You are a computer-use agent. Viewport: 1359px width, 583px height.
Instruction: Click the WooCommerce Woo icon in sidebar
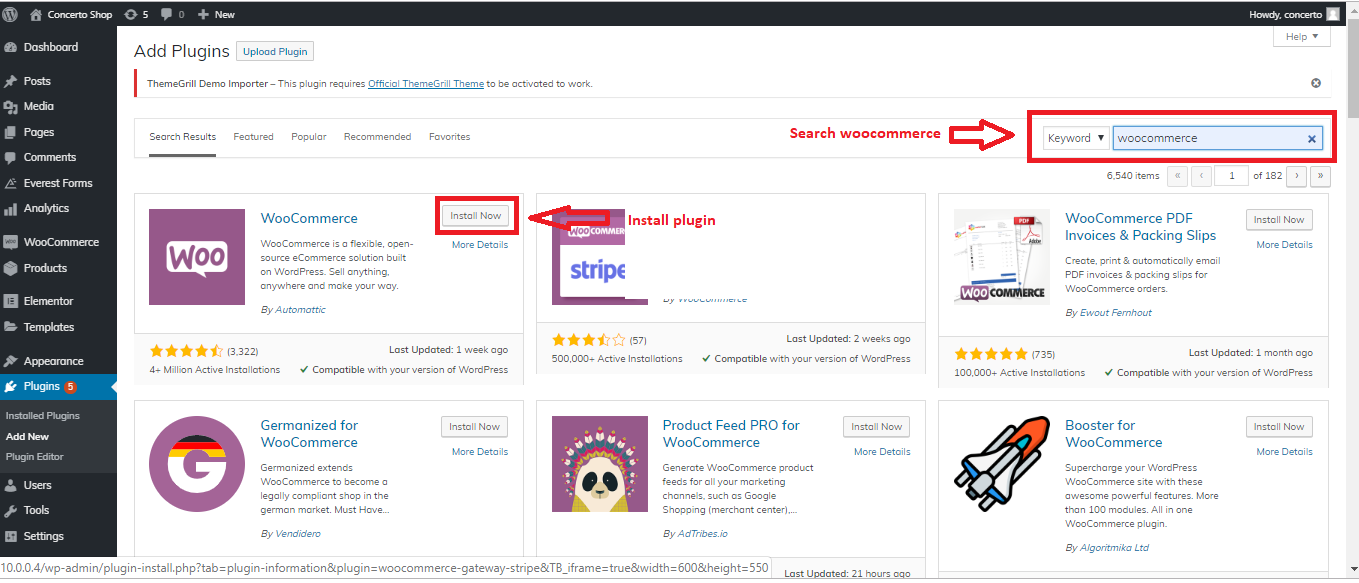(x=11, y=242)
